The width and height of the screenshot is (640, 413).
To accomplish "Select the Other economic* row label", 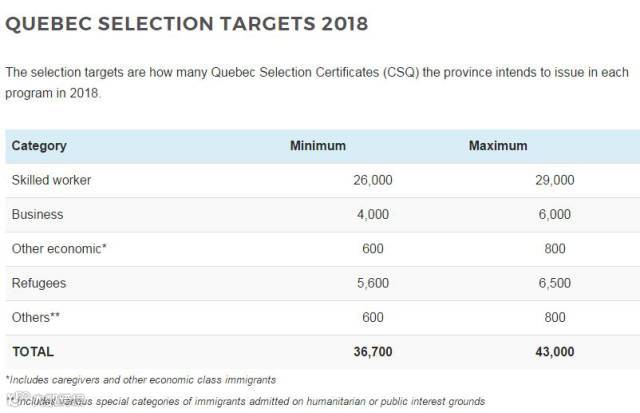I will (58, 249).
